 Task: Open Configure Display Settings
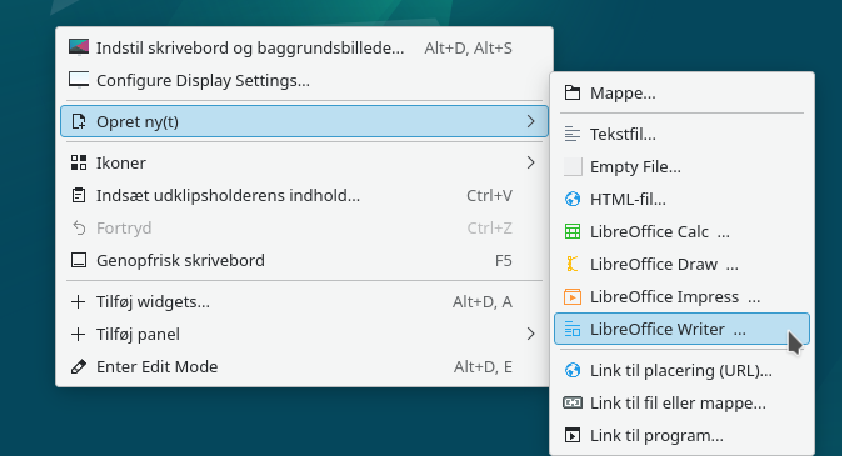click(x=304, y=80)
